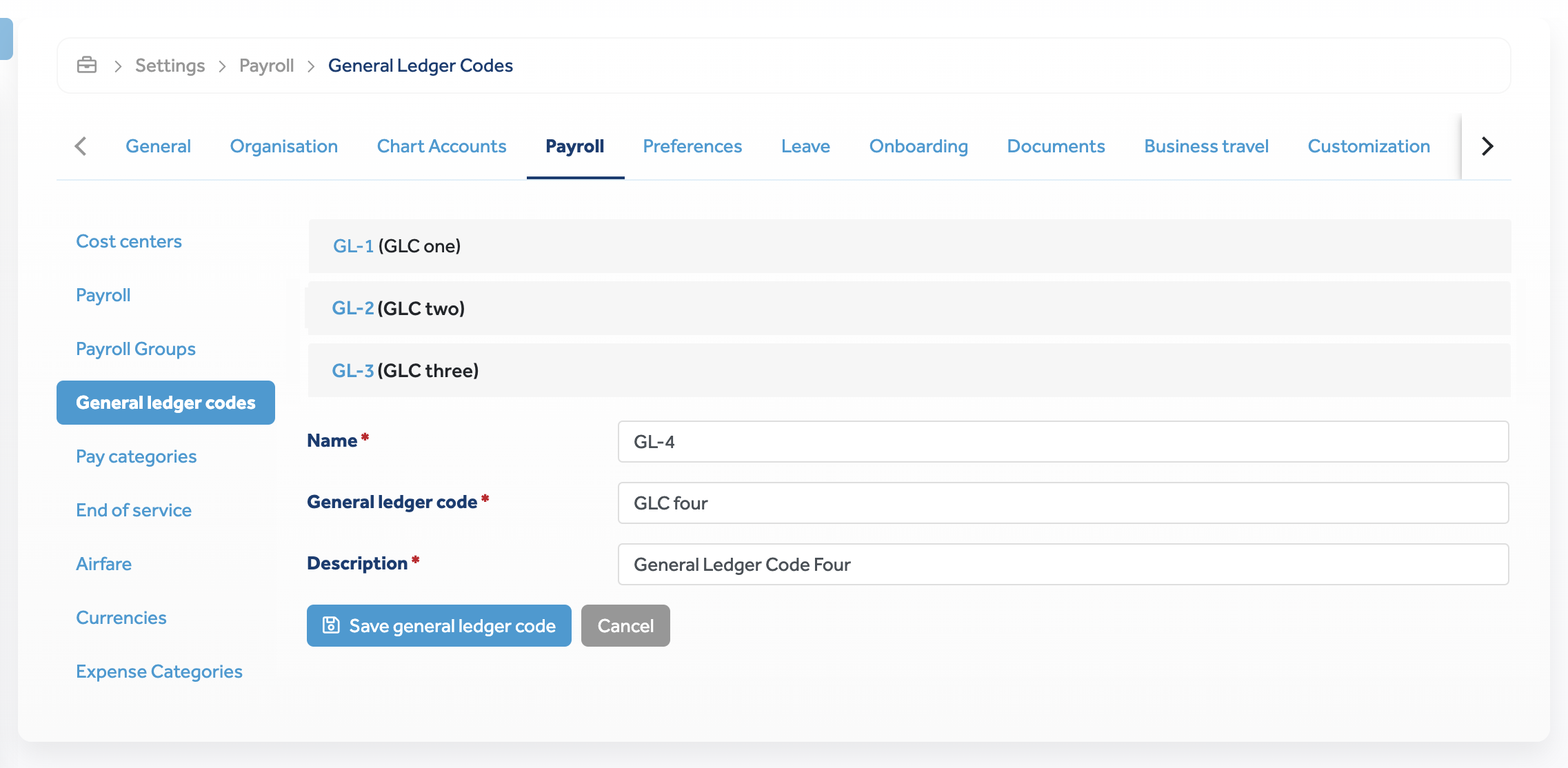The height and width of the screenshot is (768, 1568).
Task: Cancel the new ledger code form
Action: [625, 625]
